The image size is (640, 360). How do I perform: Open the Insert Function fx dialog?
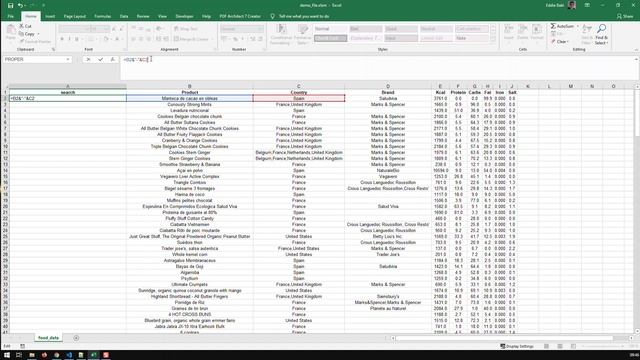tap(113, 60)
